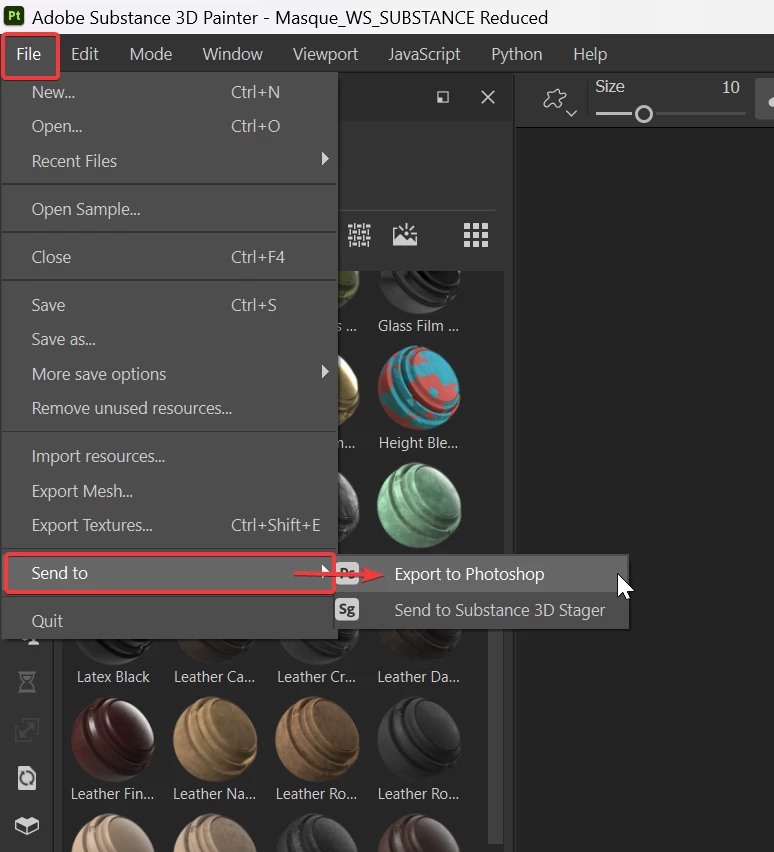Click Save in the File menu
774x852 pixels.
pyautogui.click(x=170, y=305)
